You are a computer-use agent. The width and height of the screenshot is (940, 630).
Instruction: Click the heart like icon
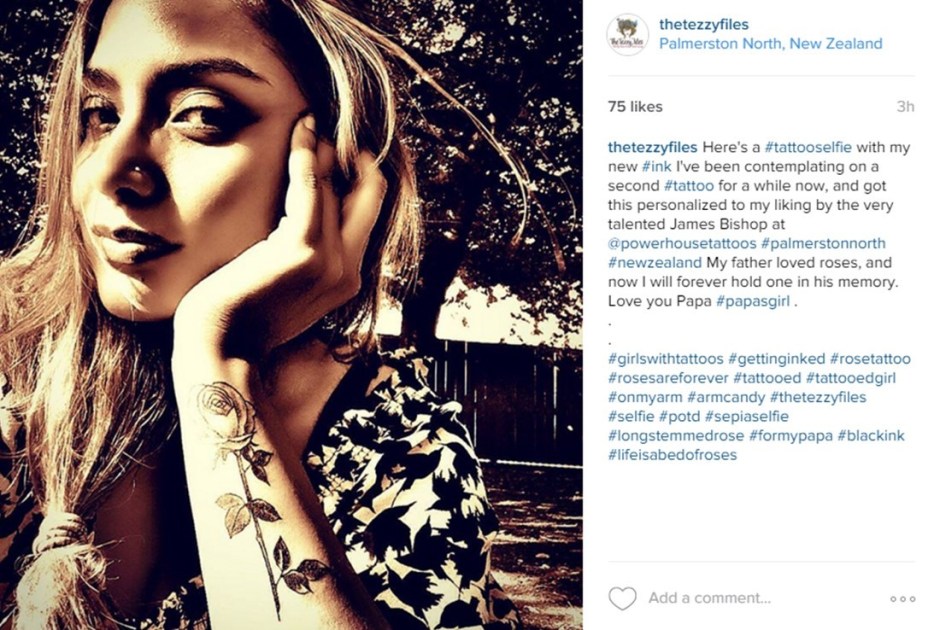coord(622,598)
